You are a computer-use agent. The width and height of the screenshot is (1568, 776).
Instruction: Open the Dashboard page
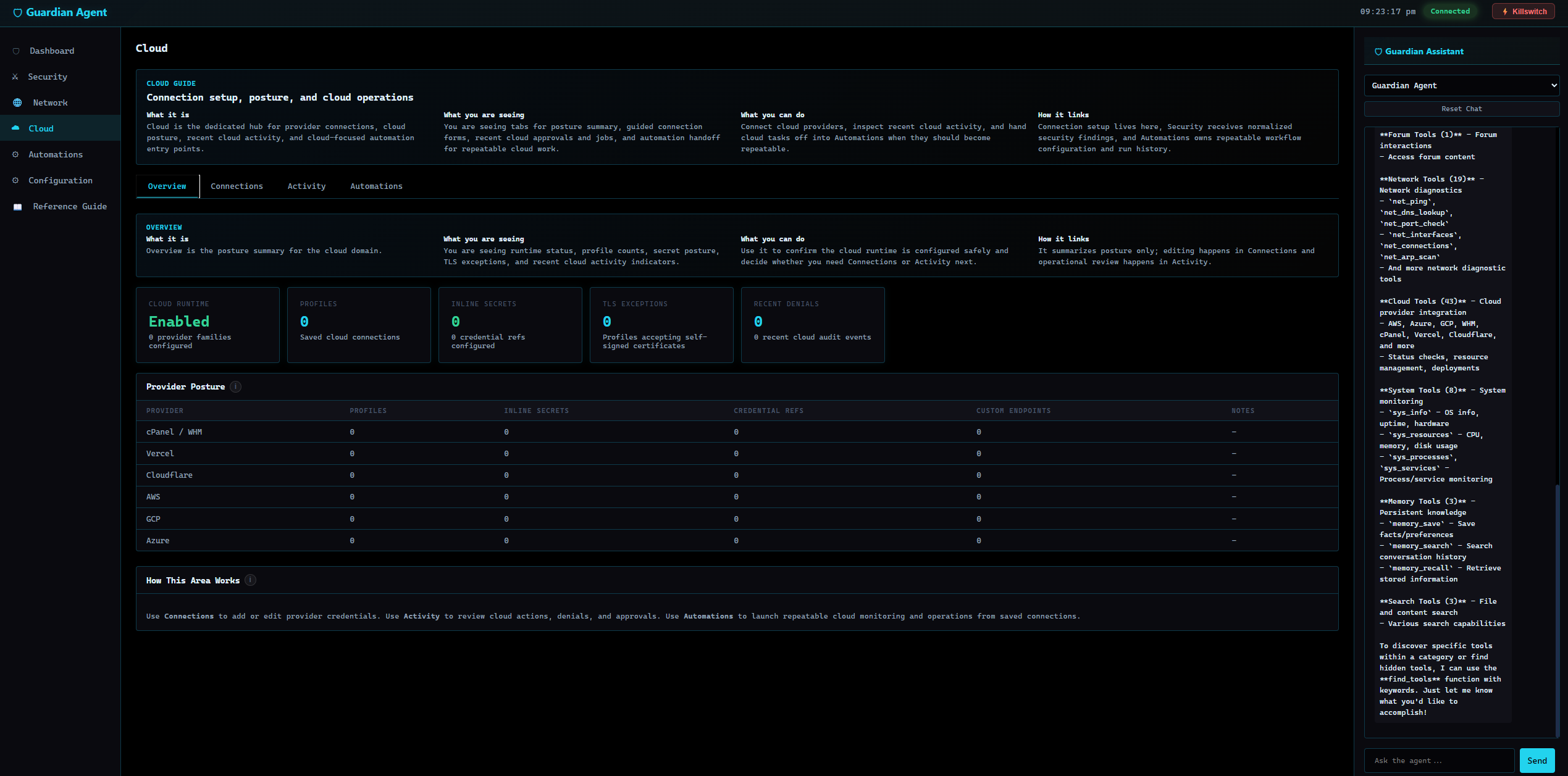pos(60,51)
